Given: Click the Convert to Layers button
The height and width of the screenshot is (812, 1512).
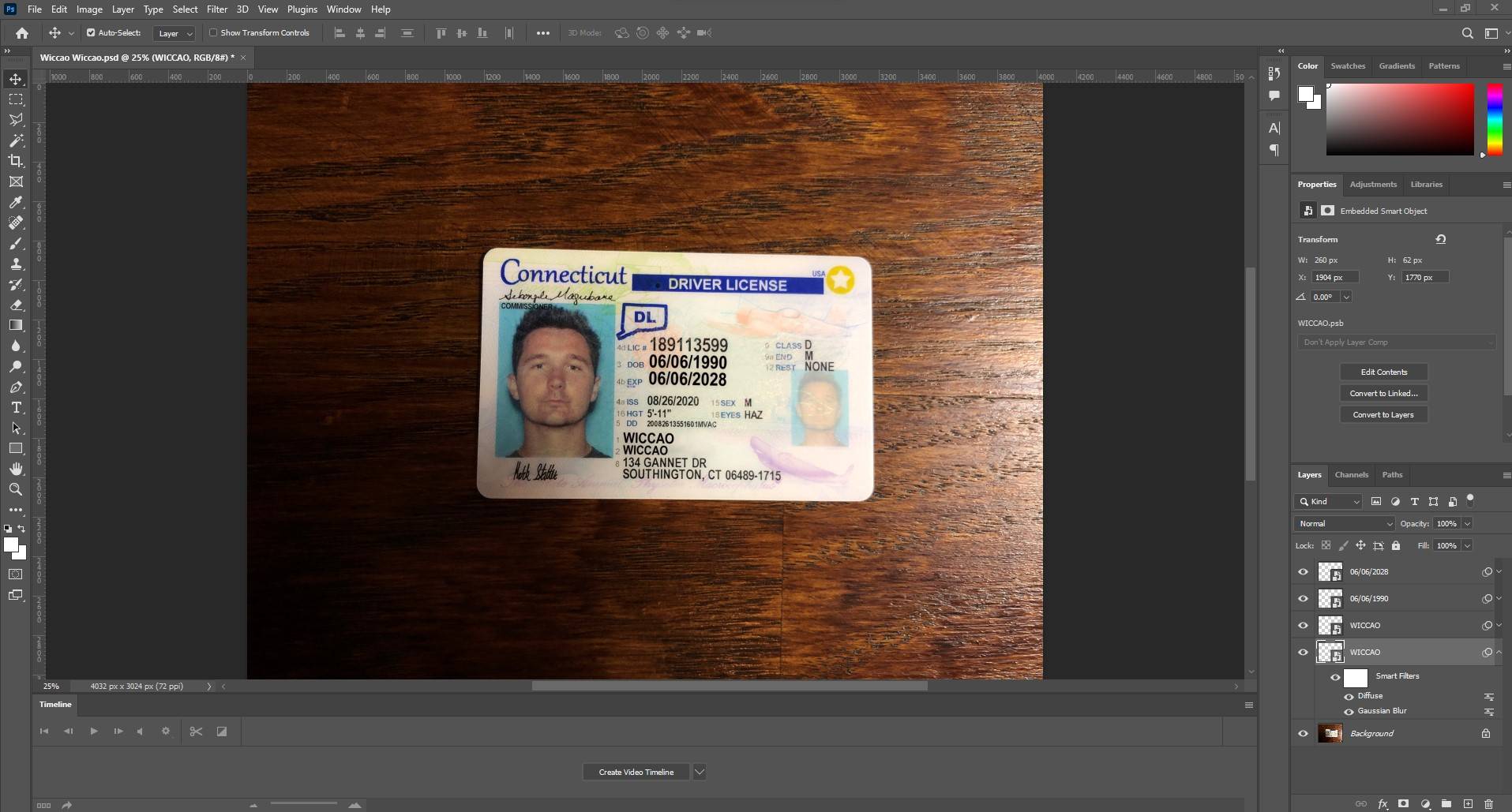Looking at the screenshot, I should (x=1383, y=415).
